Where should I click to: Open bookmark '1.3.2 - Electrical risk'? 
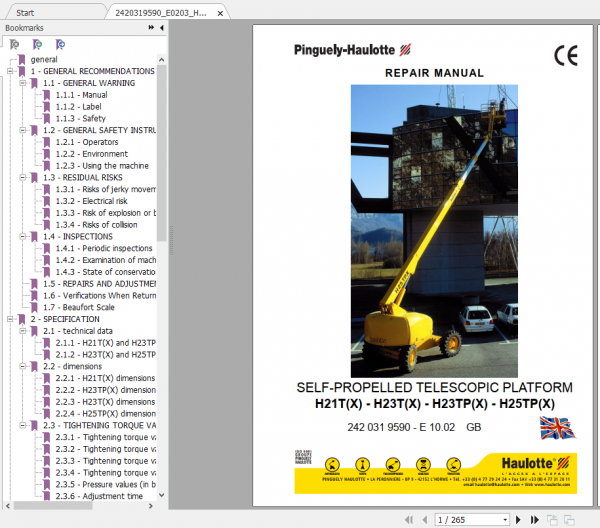(91, 201)
